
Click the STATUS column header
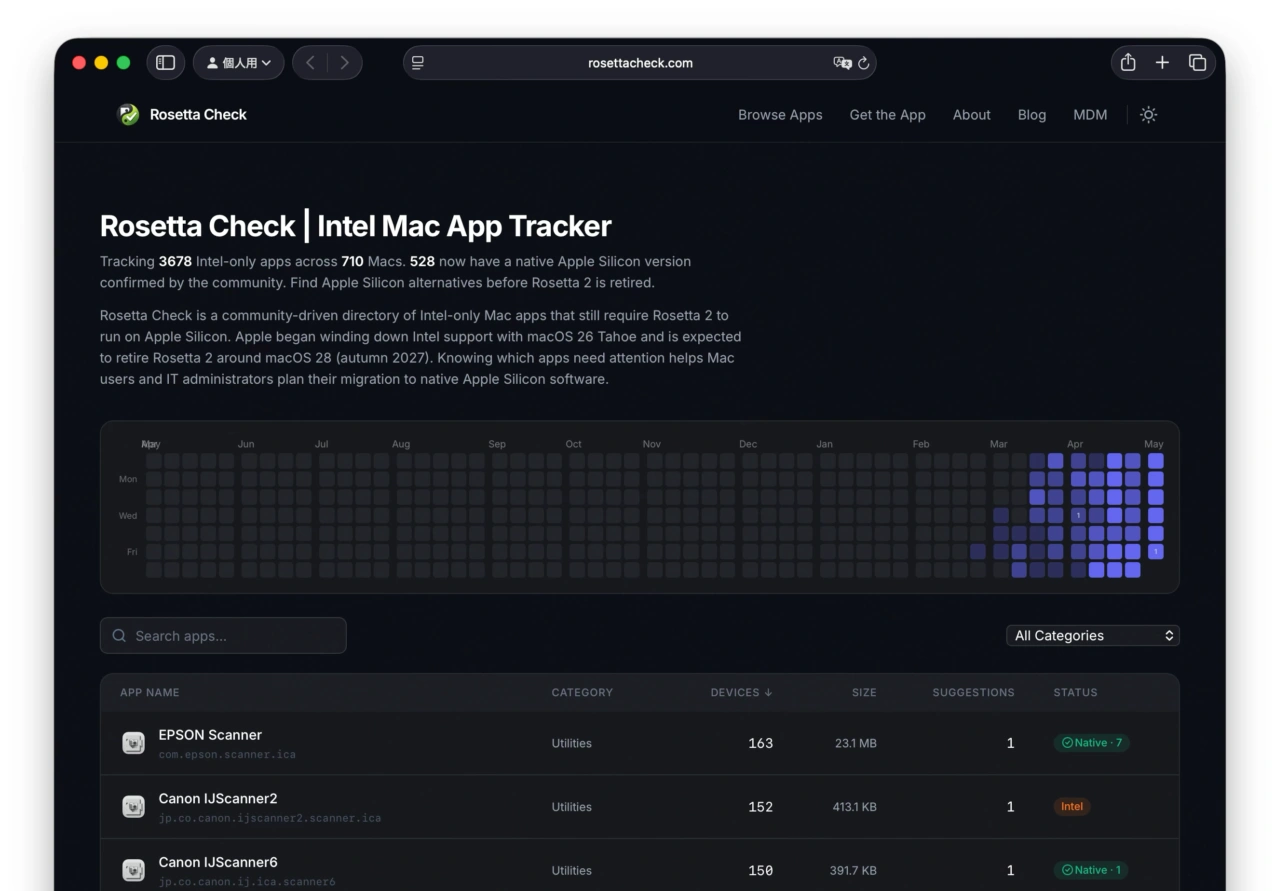pos(1075,692)
